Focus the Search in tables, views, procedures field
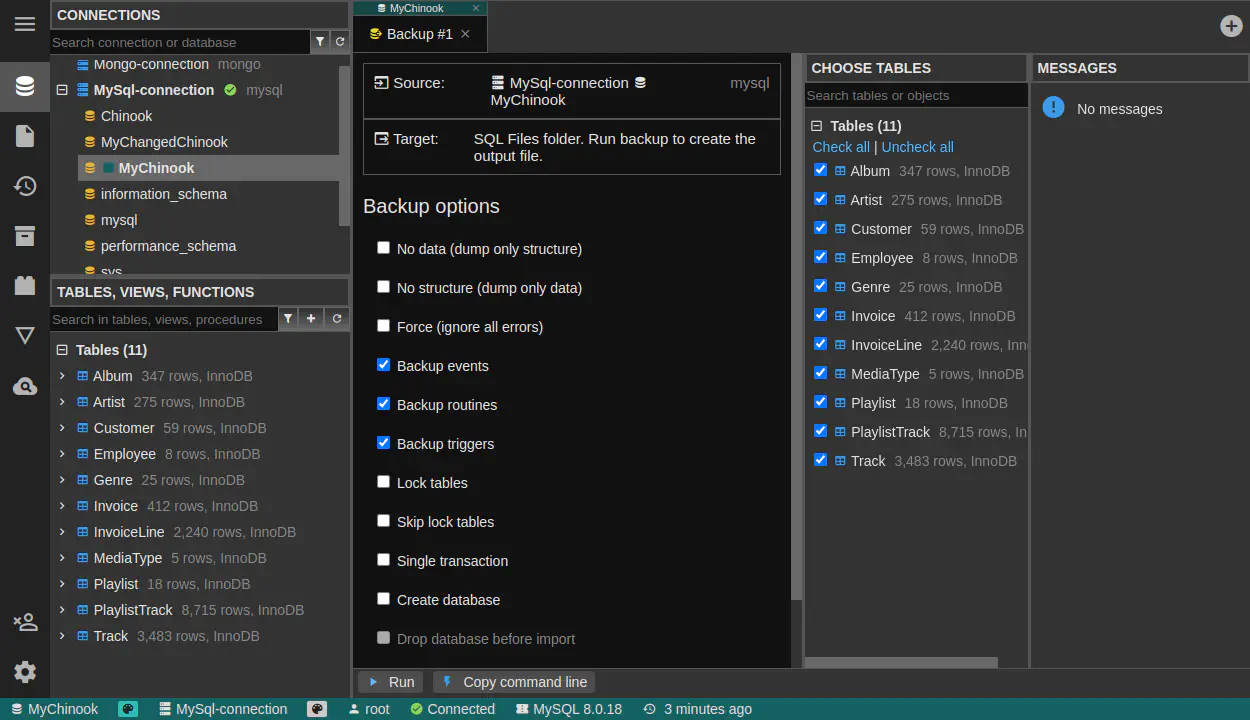This screenshot has height=720, width=1250. (x=163, y=319)
